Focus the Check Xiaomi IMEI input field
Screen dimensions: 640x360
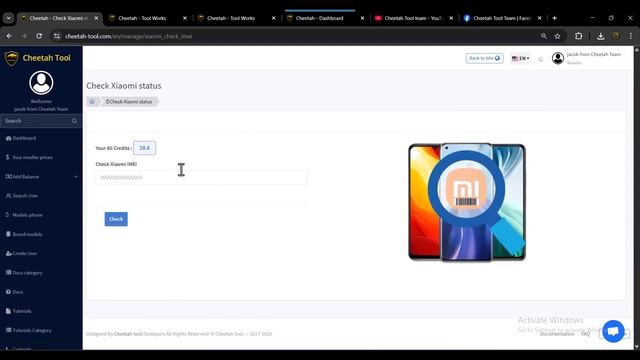[x=201, y=178]
